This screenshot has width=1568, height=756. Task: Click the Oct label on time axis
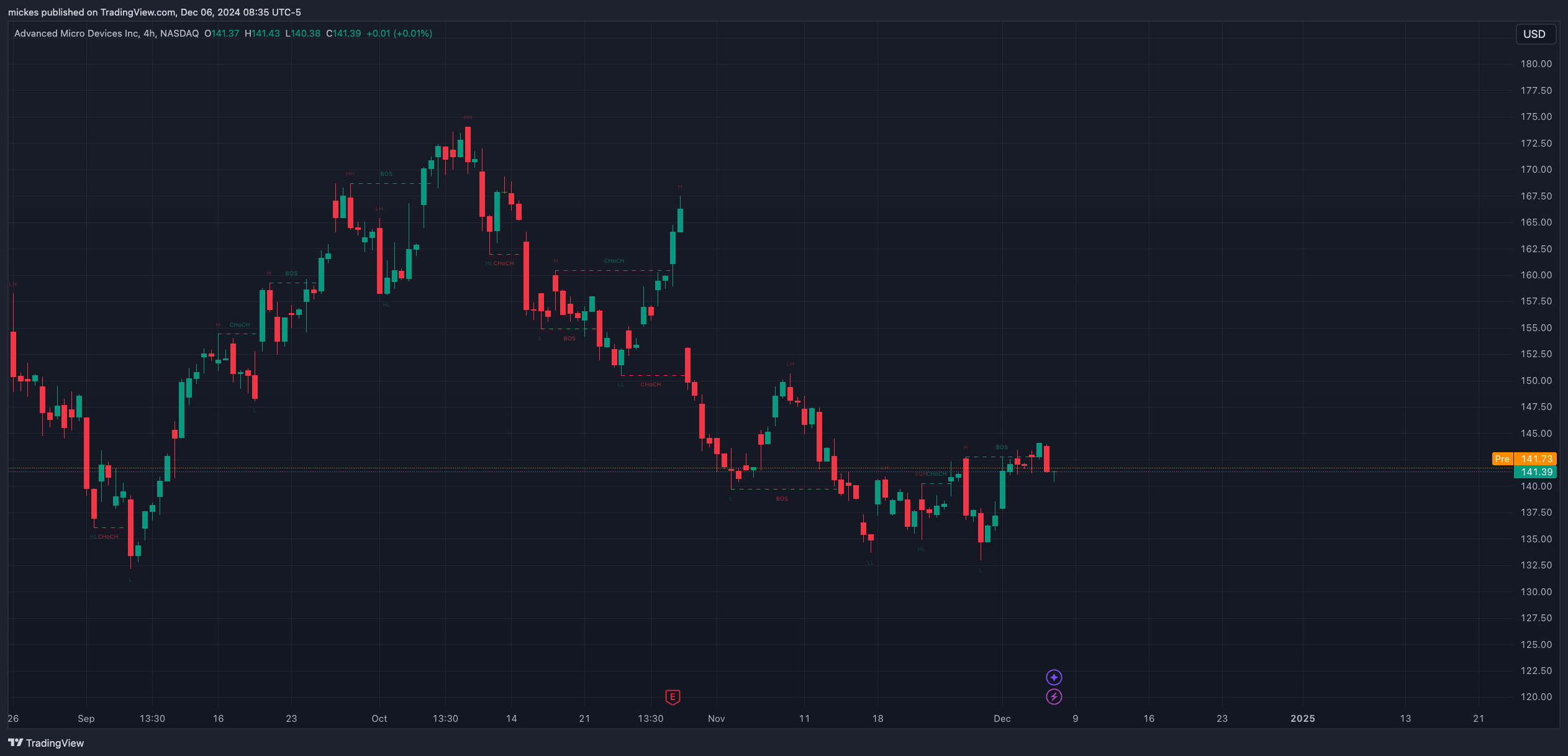click(x=379, y=719)
